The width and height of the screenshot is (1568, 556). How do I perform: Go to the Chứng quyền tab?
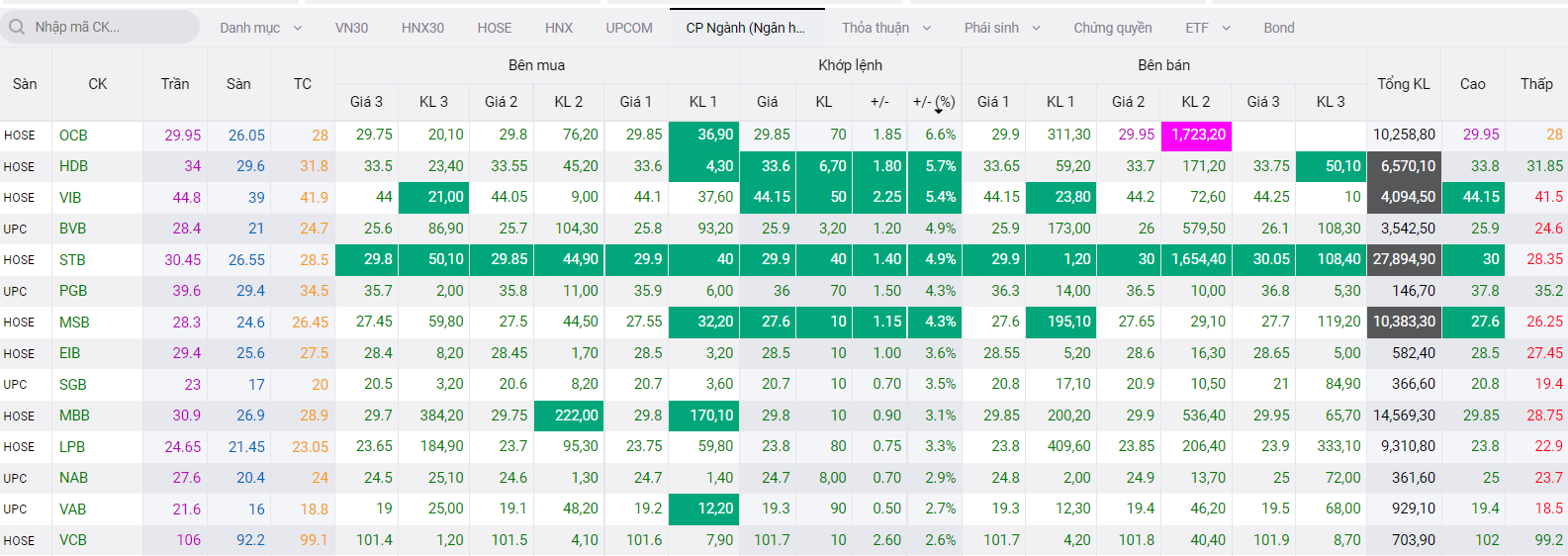pos(1113,28)
